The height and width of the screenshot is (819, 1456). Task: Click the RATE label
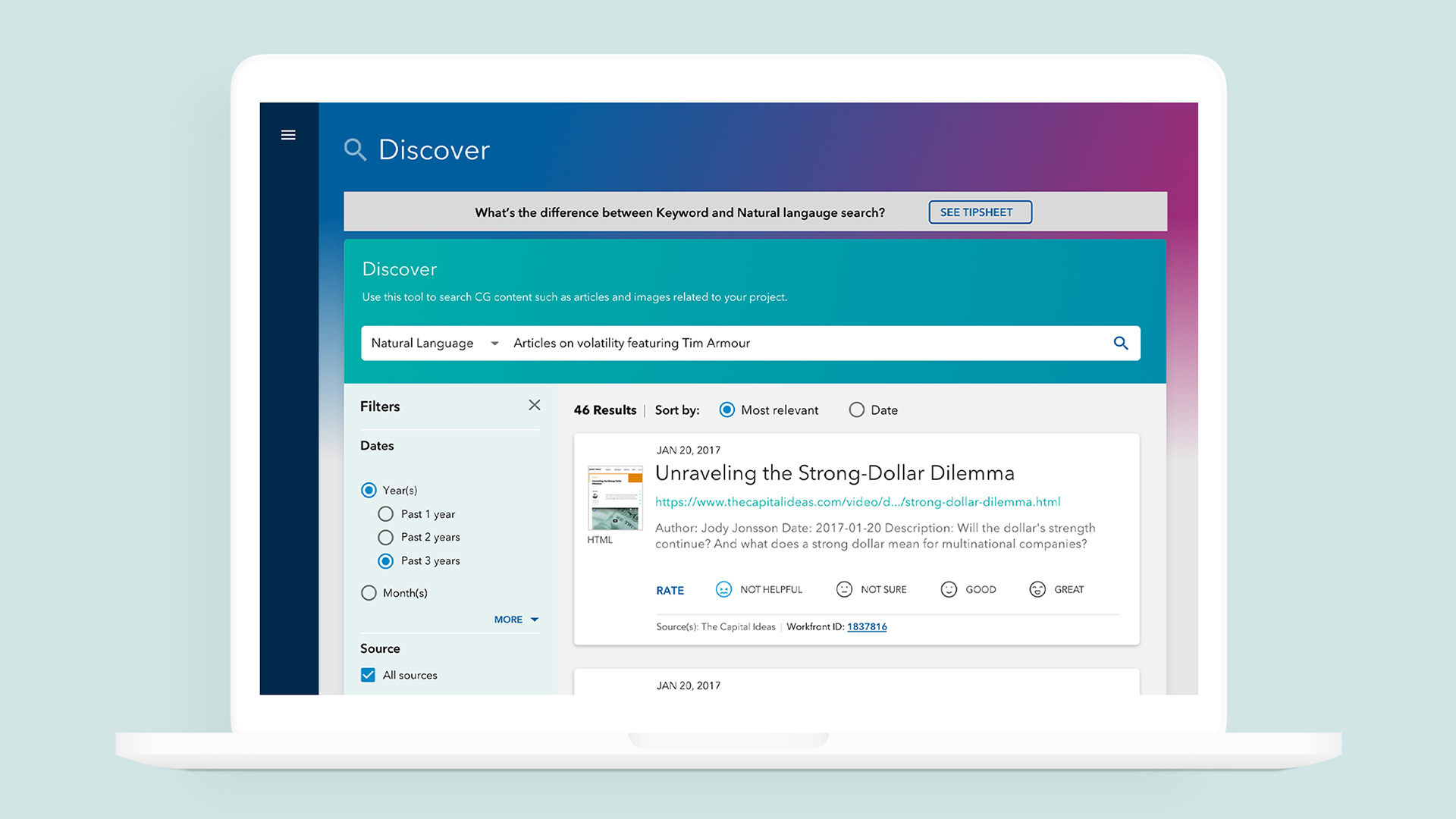(x=670, y=590)
